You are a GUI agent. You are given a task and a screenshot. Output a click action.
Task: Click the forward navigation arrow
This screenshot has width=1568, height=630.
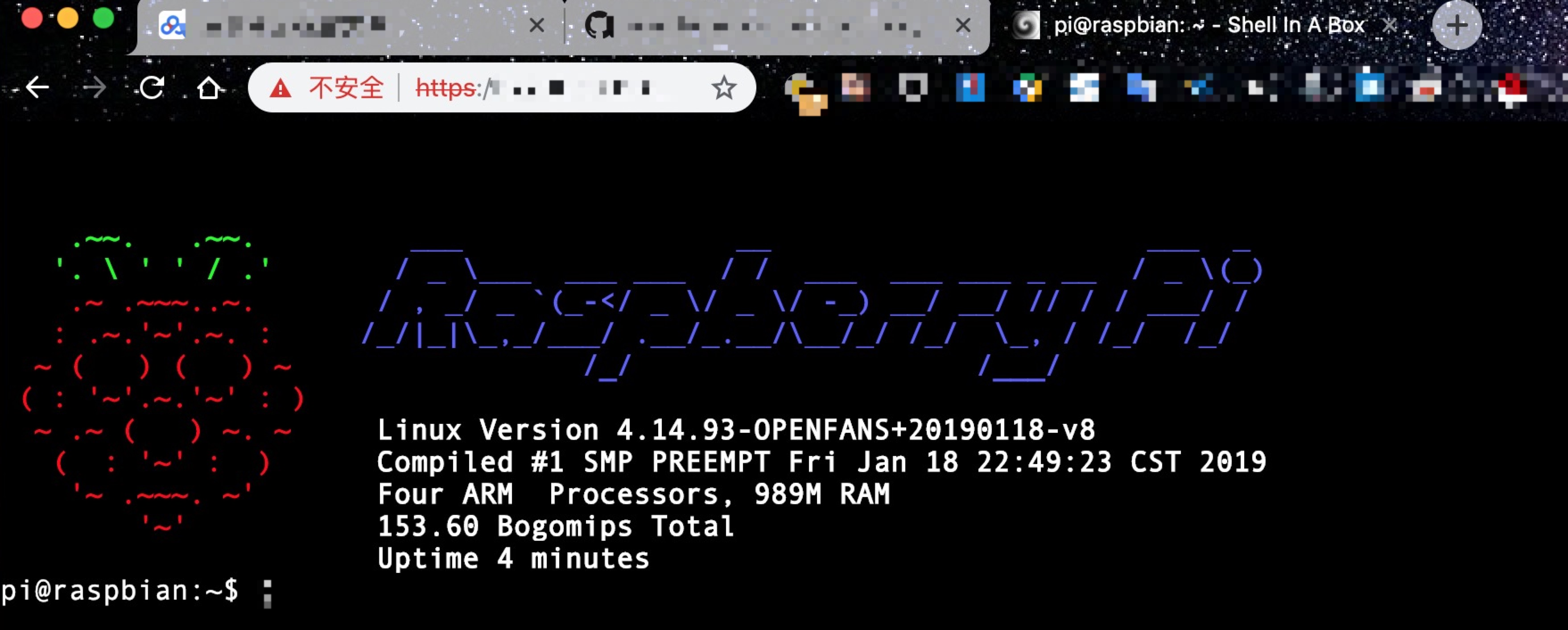tap(95, 88)
